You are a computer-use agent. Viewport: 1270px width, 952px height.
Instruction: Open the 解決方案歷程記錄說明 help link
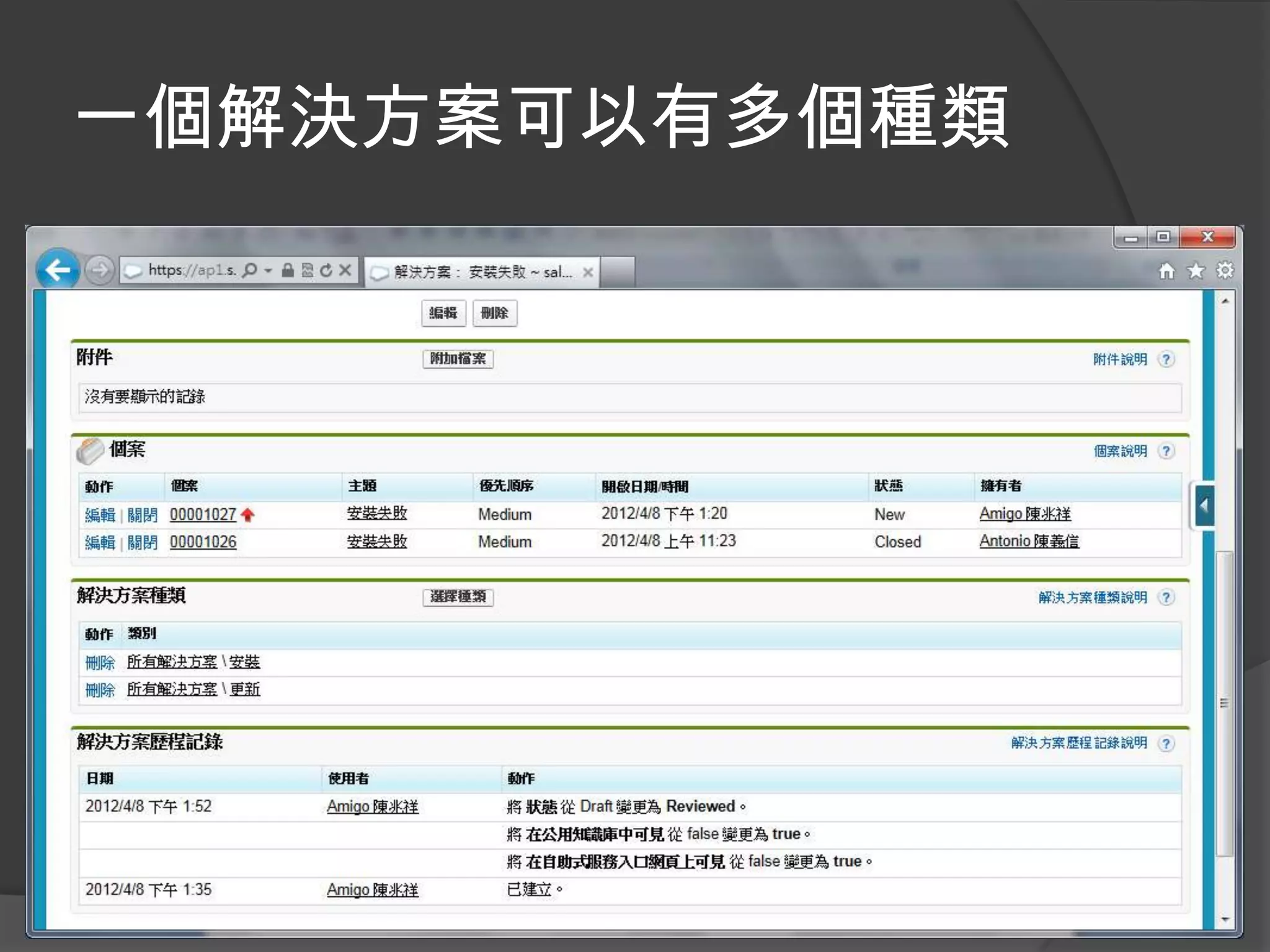[1079, 743]
